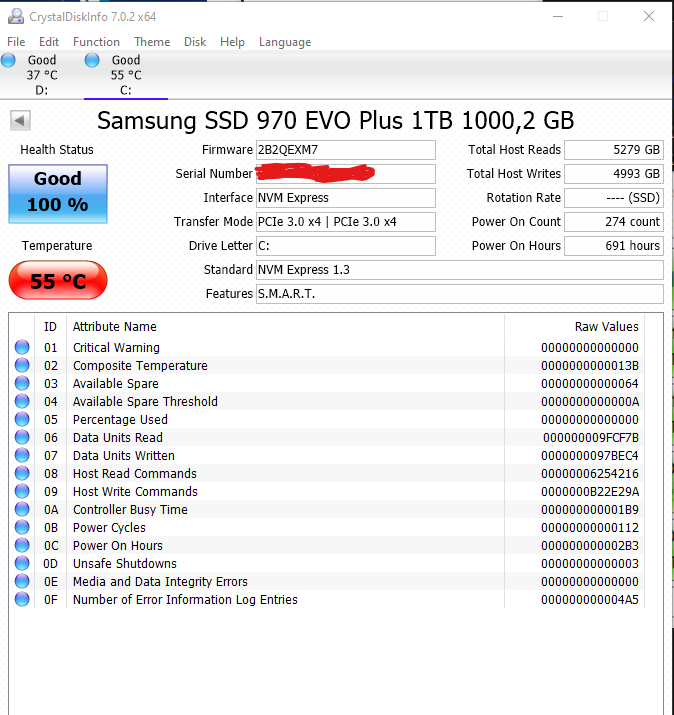Click the status orb beside Power Cycles
Image resolution: width=674 pixels, height=715 pixels.
(x=22, y=528)
